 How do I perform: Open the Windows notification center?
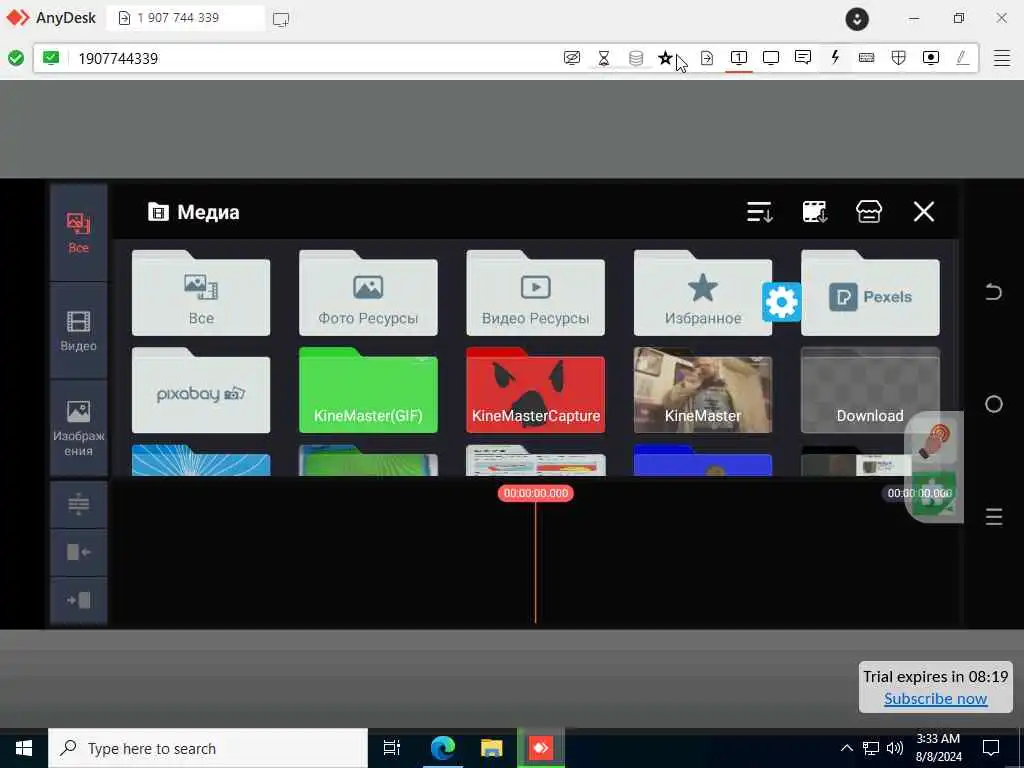click(x=991, y=748)
